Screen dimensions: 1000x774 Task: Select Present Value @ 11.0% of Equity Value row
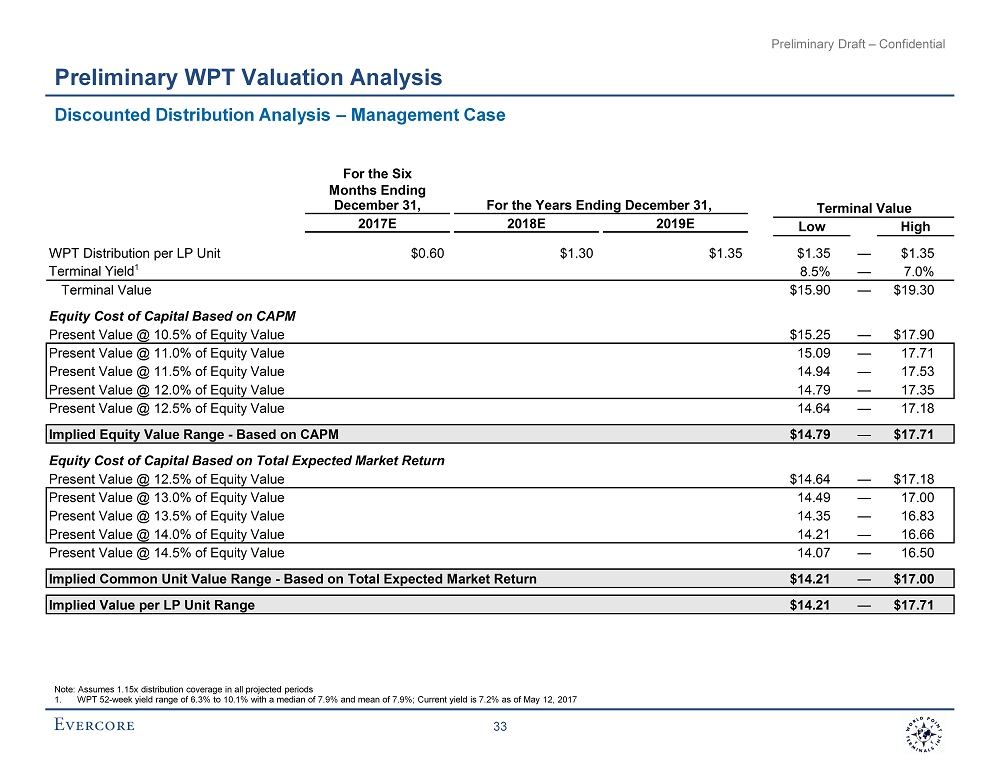click(x=166, y=353)
